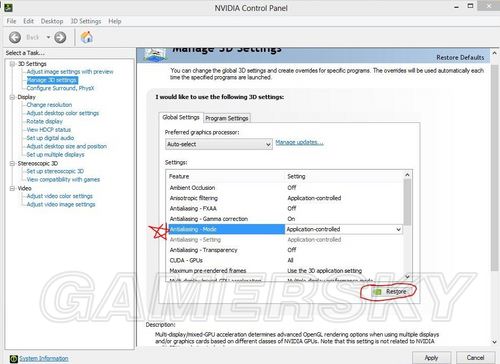Image resolution: width=500 pixels, height=364 pixels.
Task: Open the Back history dropdown arrow
Action: (48, 37)
